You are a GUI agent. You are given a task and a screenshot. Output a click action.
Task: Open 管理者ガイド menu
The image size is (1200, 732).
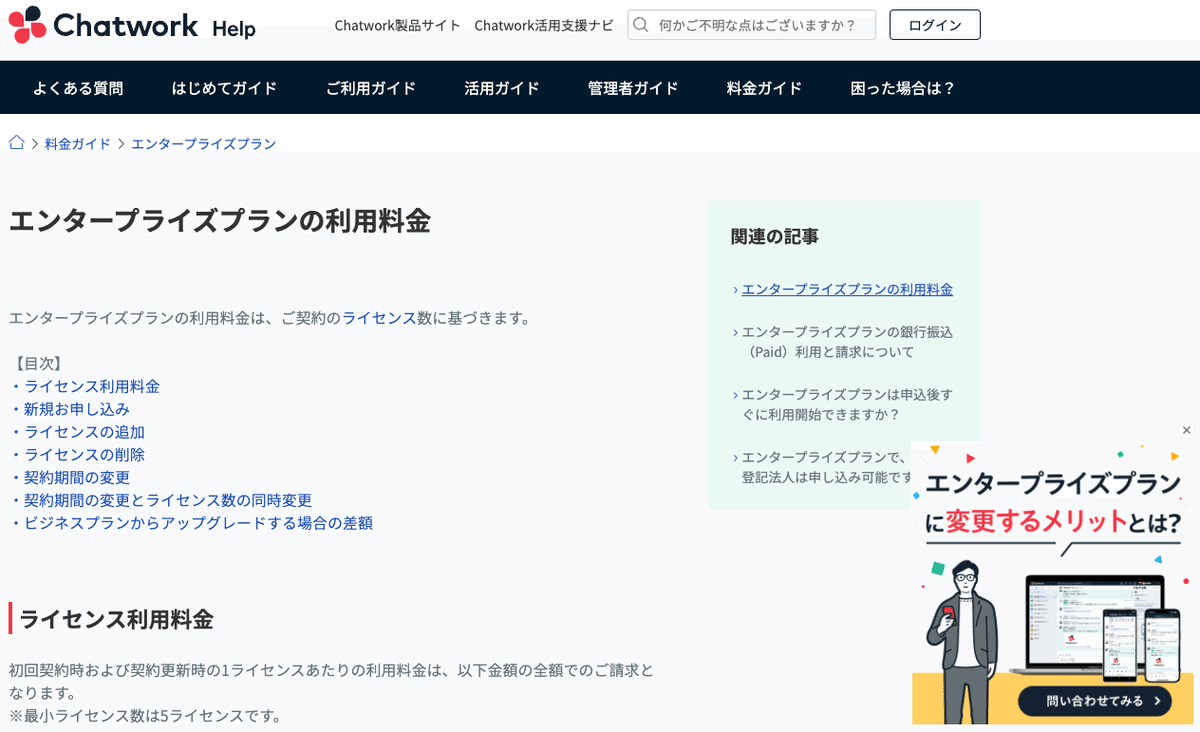tap(633, 88)
